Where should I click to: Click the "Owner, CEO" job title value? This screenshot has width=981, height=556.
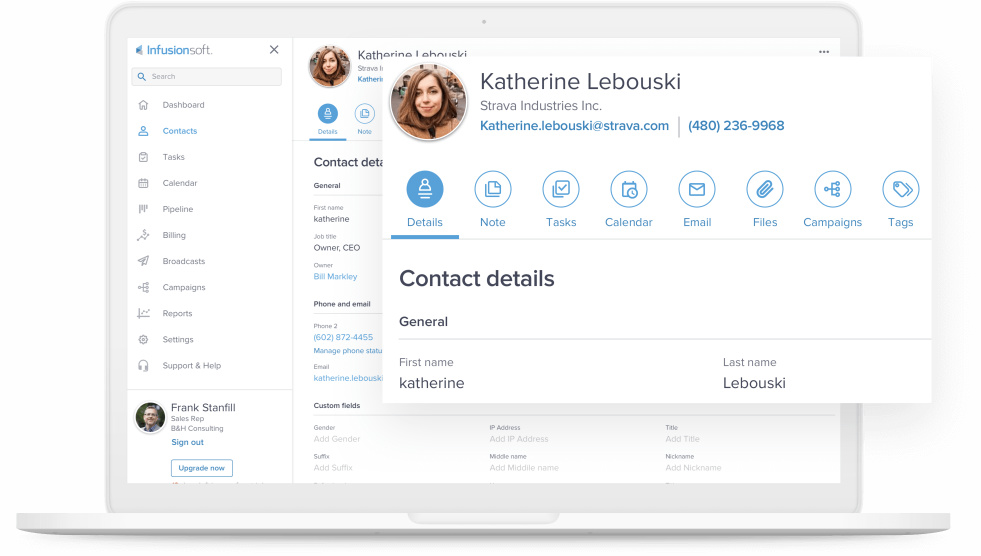point(337,248)
